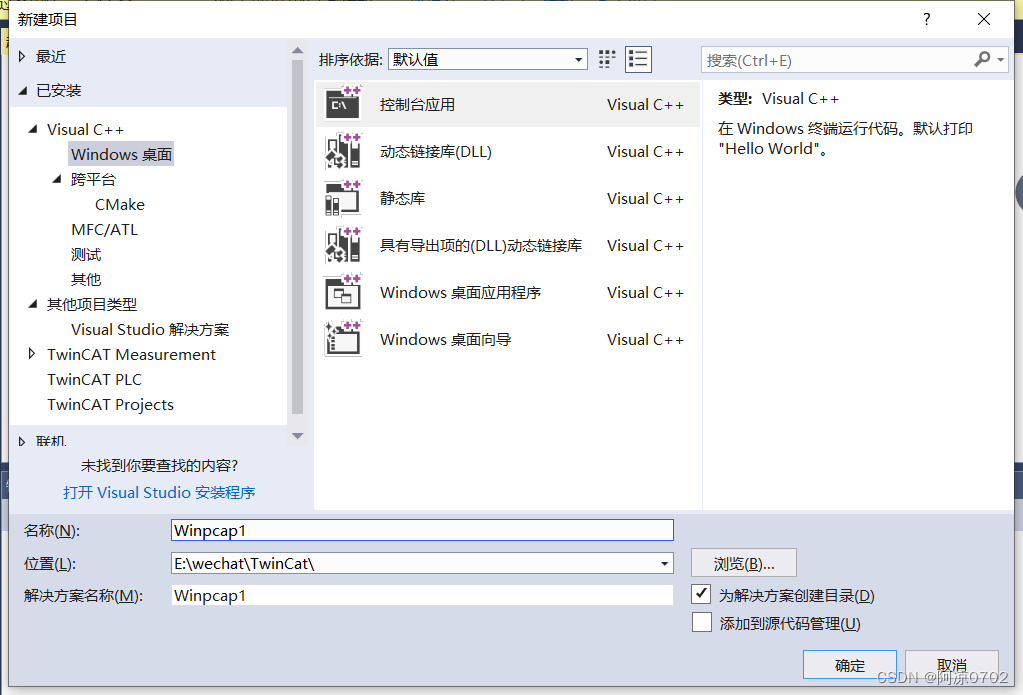
Task: Click the search magnifier icon
Action: [982, 59]
